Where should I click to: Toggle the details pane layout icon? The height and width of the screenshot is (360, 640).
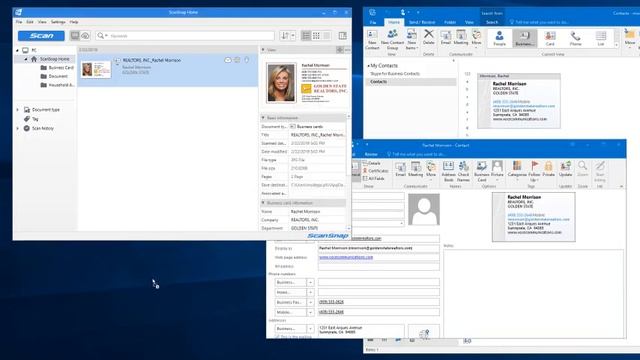[342, 36]
